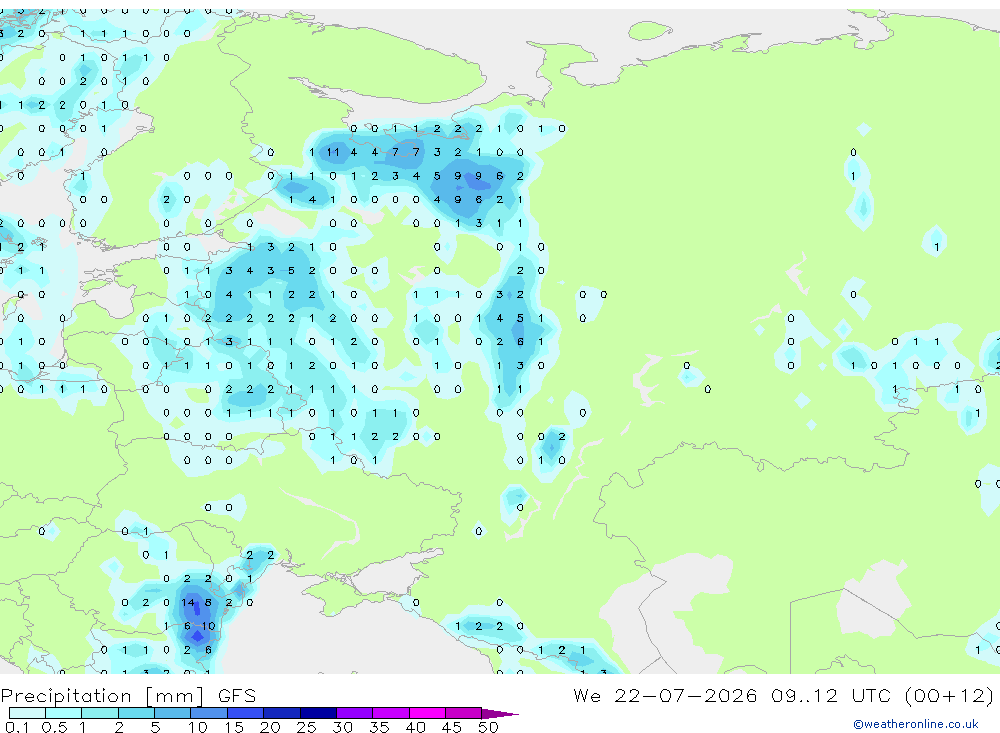This screenshot has width=1000, height=733.
Task: Click the 20–25 mm legend color box
Action: tap(282, 713)
